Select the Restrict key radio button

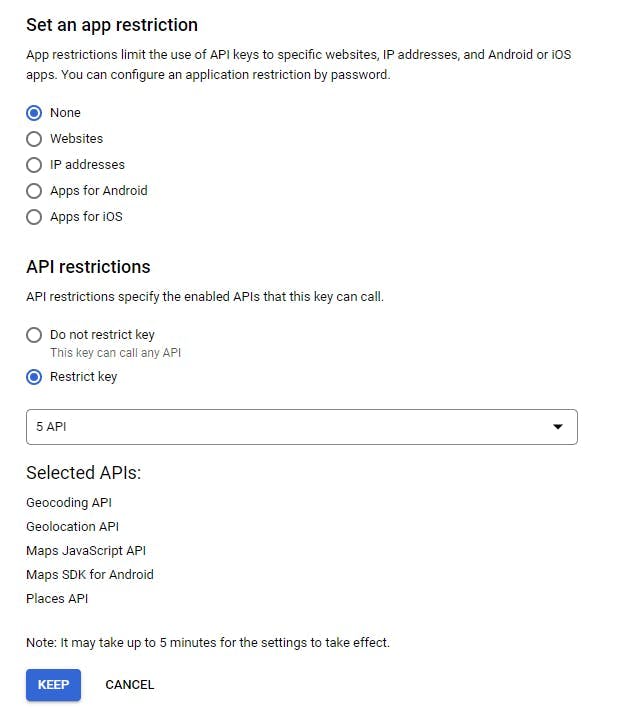34,377
